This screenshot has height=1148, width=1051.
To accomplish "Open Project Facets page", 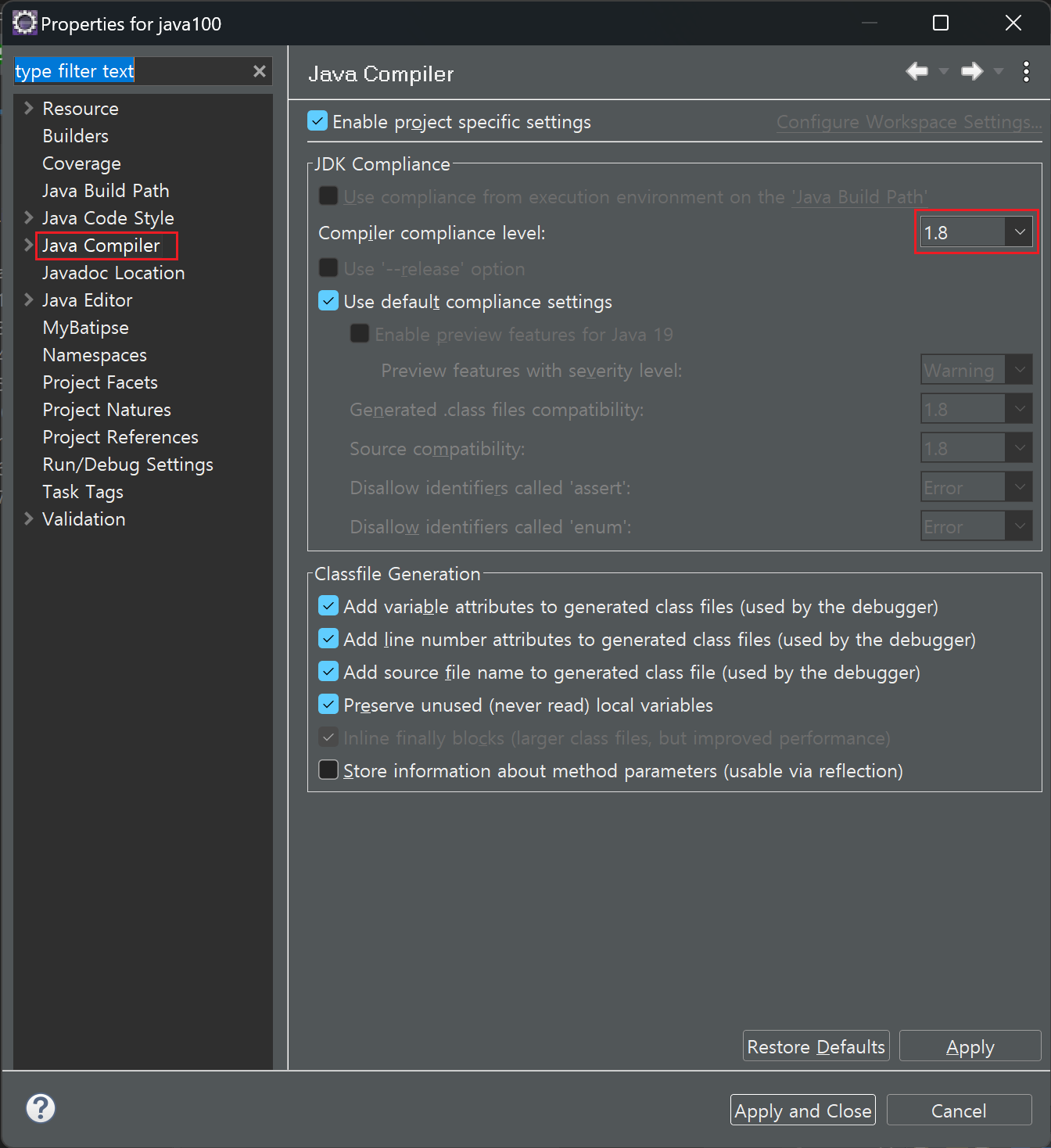I will (100, 382).
